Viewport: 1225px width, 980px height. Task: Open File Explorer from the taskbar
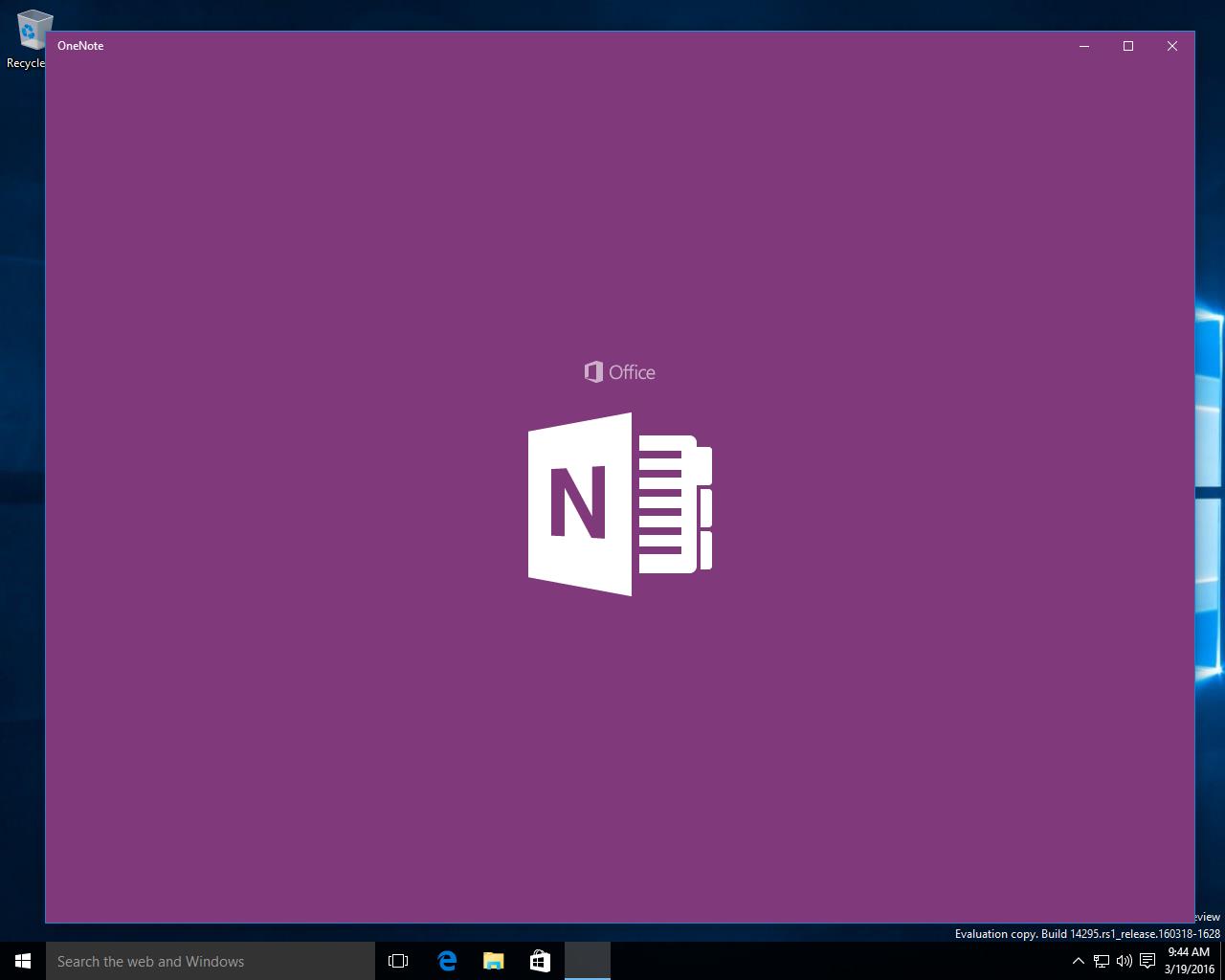click(493, 961)
